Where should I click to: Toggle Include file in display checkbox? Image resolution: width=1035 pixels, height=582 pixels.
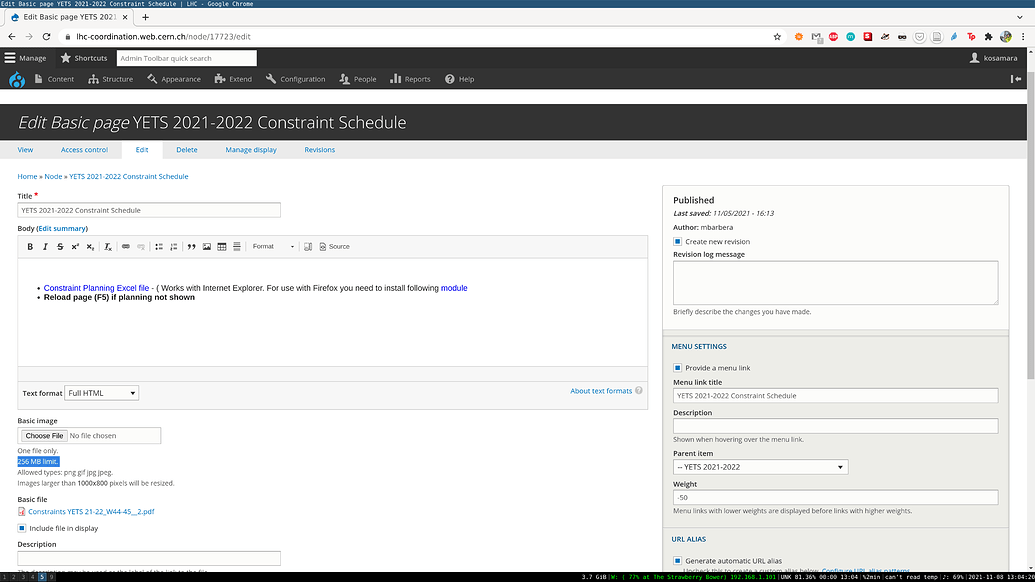pos(22,529)
